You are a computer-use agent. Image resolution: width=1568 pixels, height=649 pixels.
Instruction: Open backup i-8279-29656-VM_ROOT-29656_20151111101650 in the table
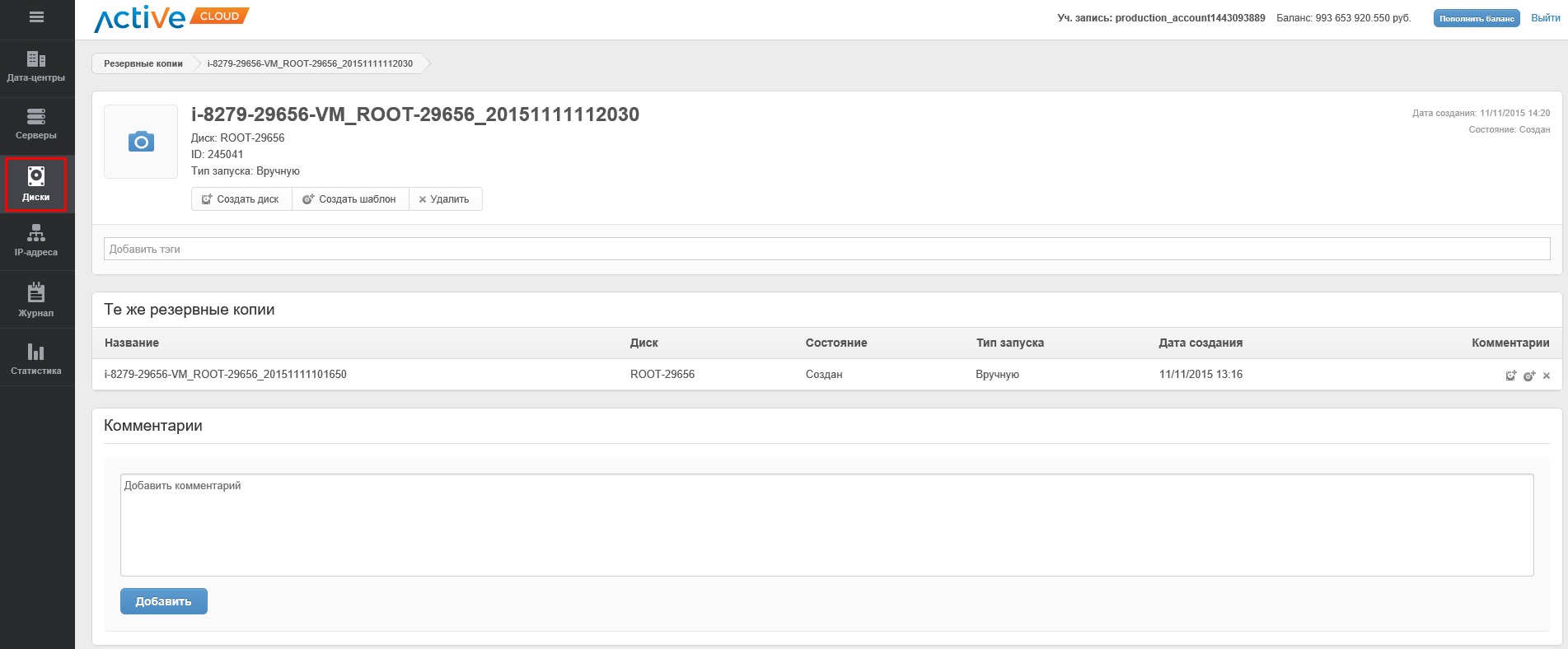(226, 375)
